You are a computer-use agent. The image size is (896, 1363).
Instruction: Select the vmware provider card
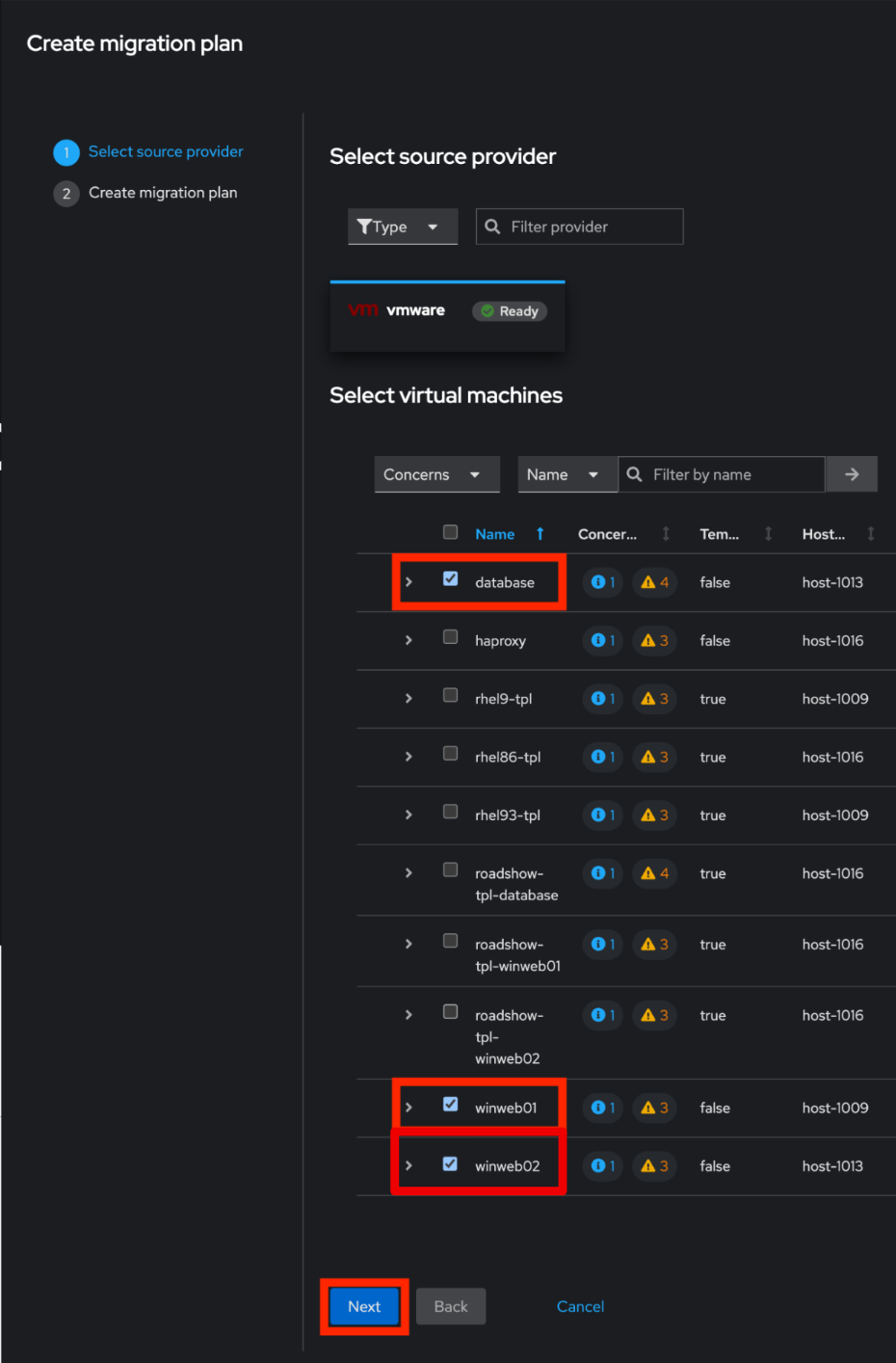447,315
